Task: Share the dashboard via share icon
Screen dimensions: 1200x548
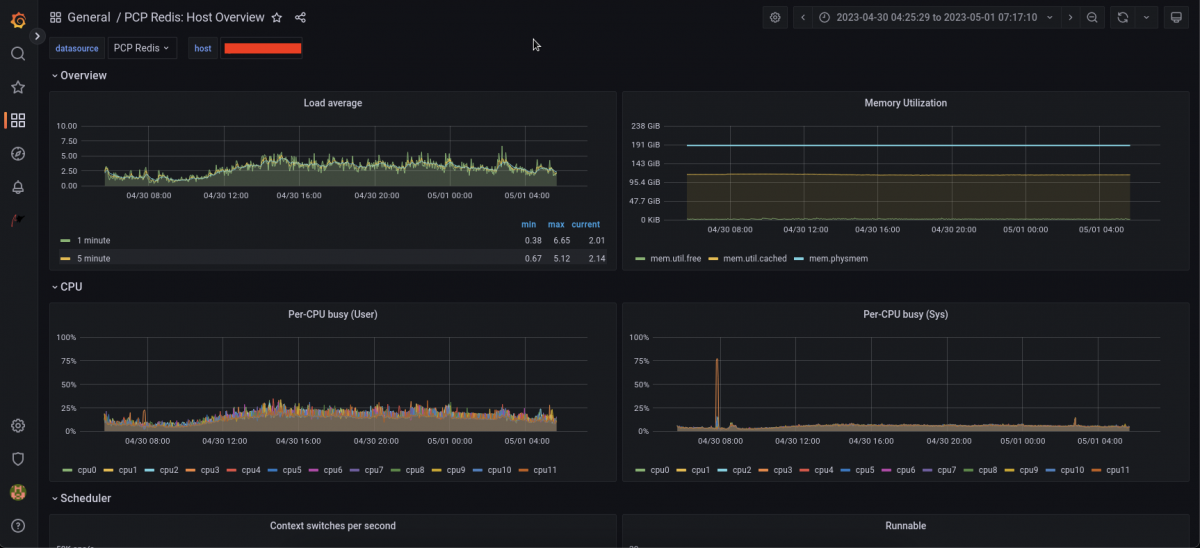Action: point(301,18)
